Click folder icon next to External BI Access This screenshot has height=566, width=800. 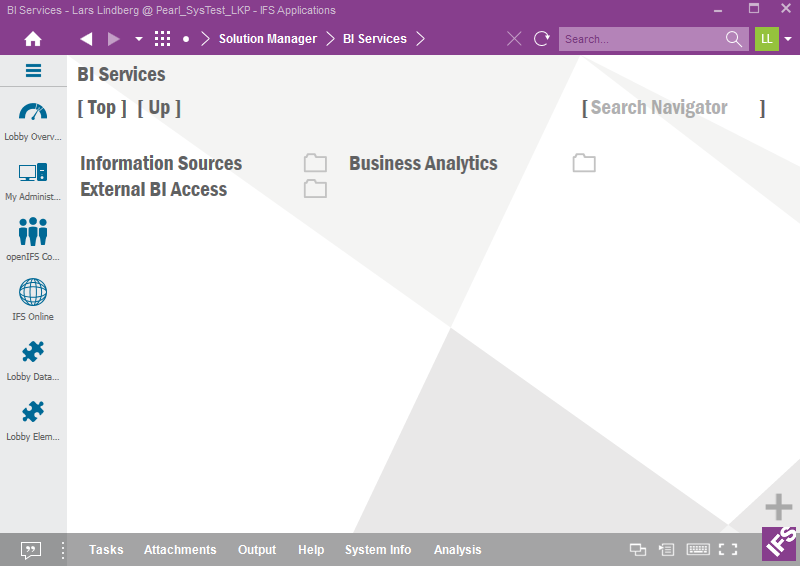[315, 189]
